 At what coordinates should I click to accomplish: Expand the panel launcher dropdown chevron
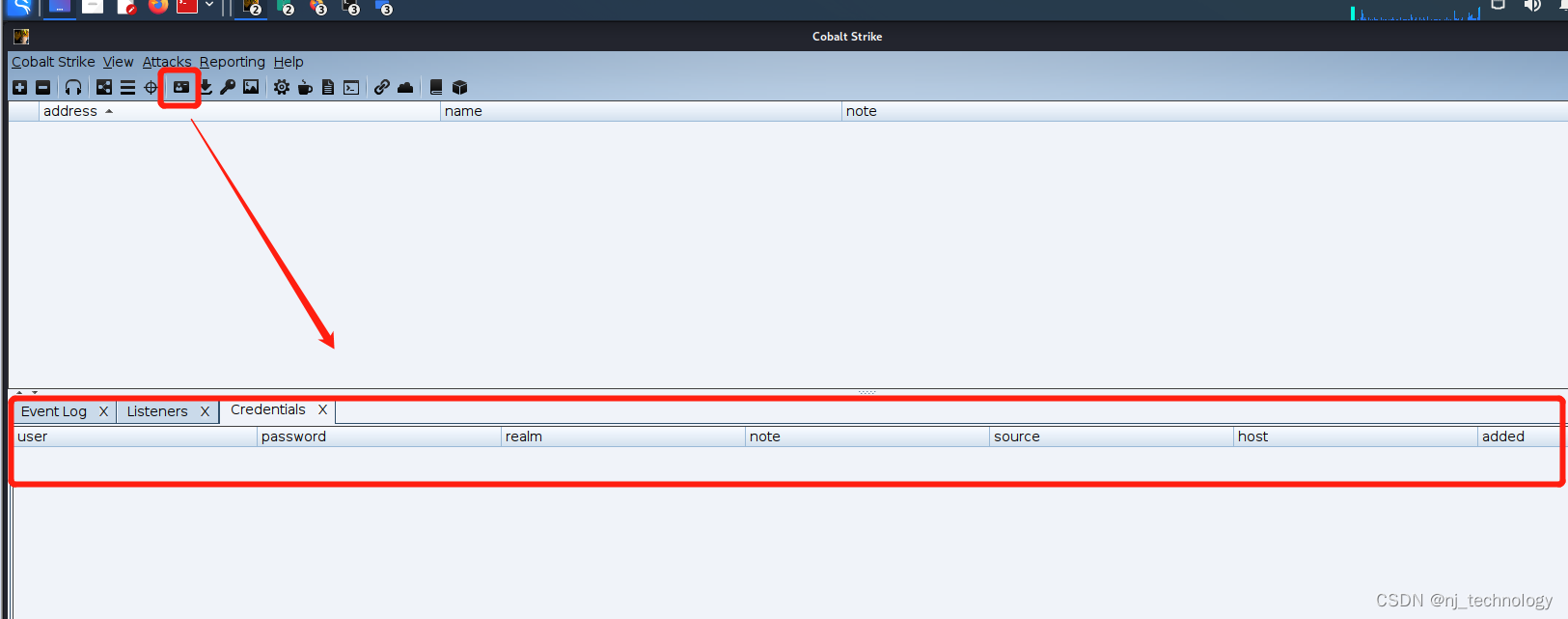[x=209, y=5]
